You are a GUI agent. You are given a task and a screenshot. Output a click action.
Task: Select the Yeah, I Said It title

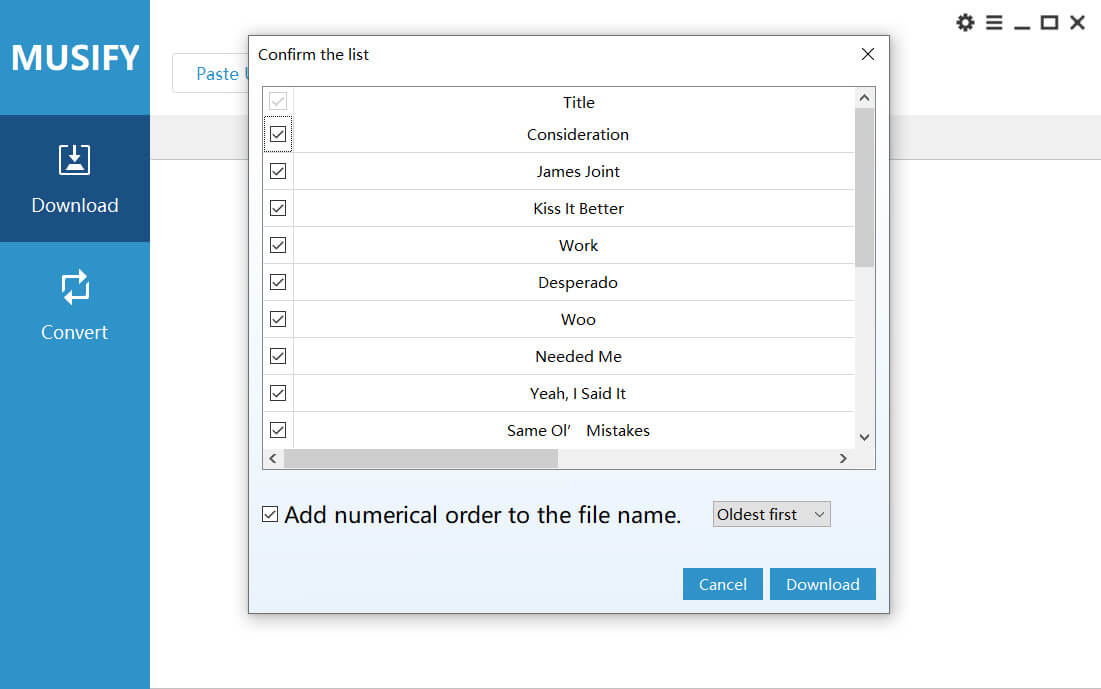click(x=578, y=393)
